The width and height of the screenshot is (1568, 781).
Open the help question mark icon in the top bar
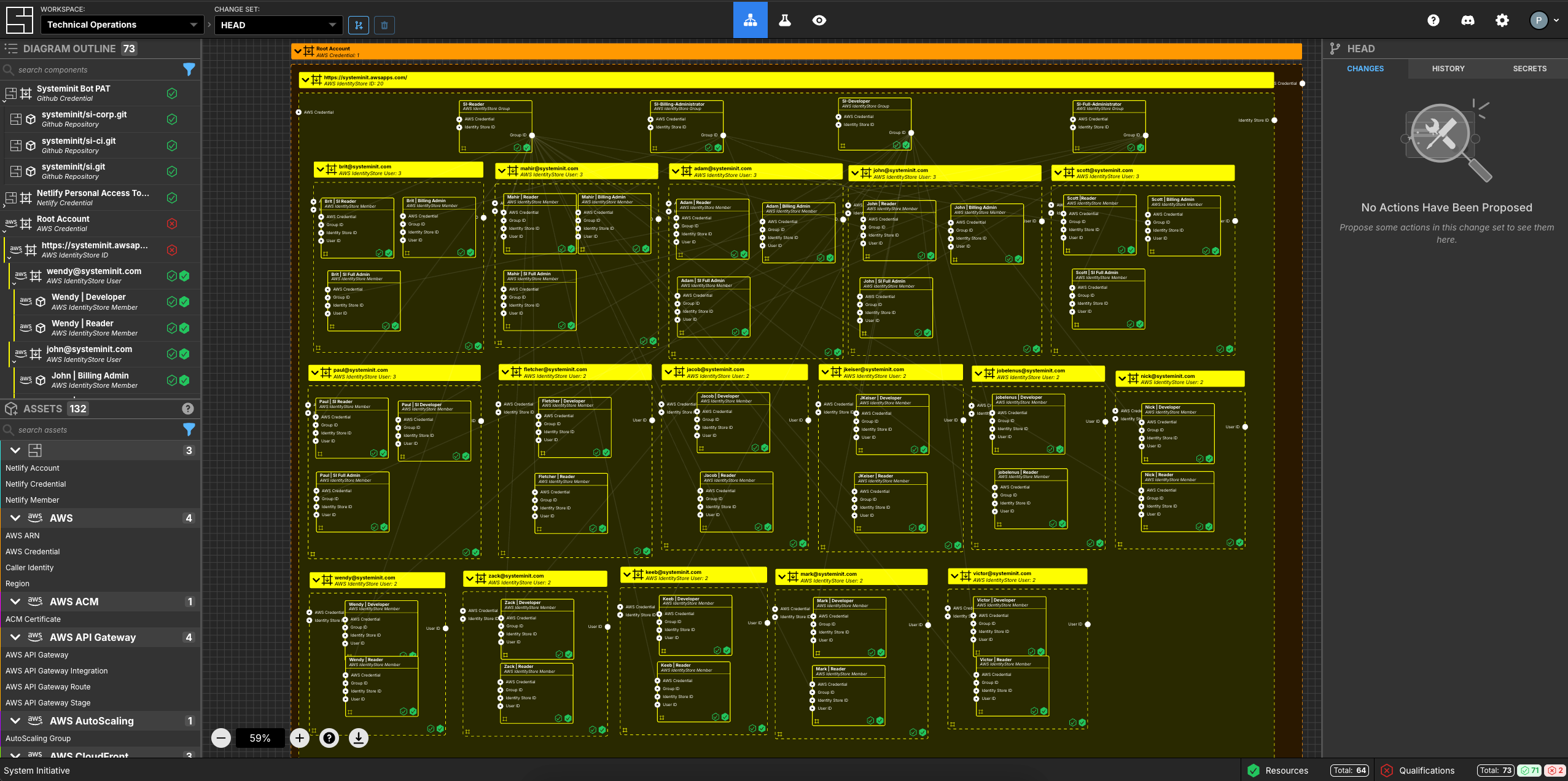pyautogui.click(x=1433, y=20)
